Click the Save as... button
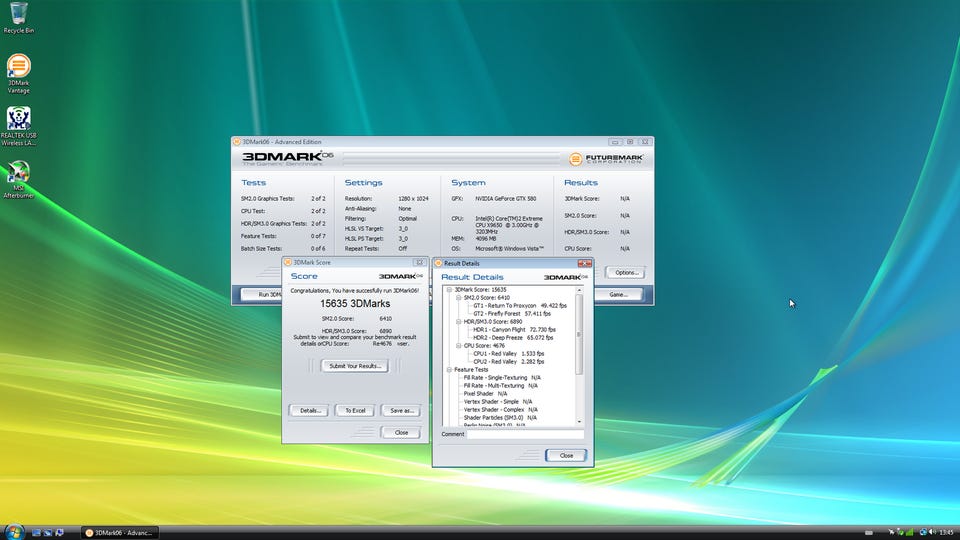Image resolution: width=960 pixels, height=540 pixels. click(x=401, y=410)
